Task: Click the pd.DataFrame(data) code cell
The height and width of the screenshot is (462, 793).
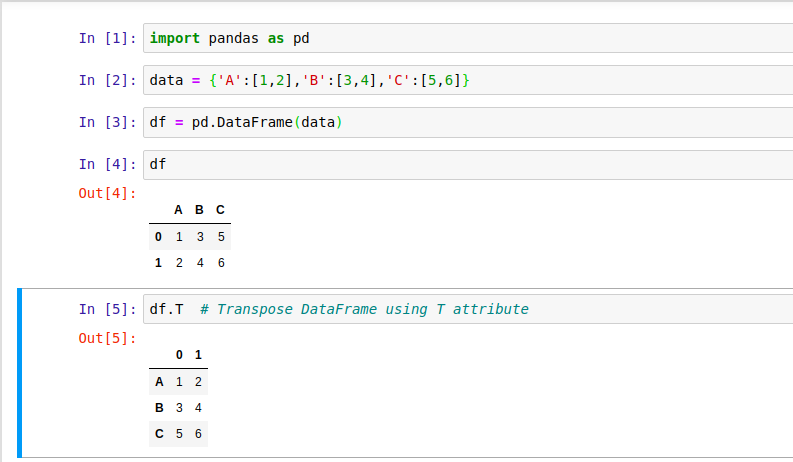Action: coord(468,122)
